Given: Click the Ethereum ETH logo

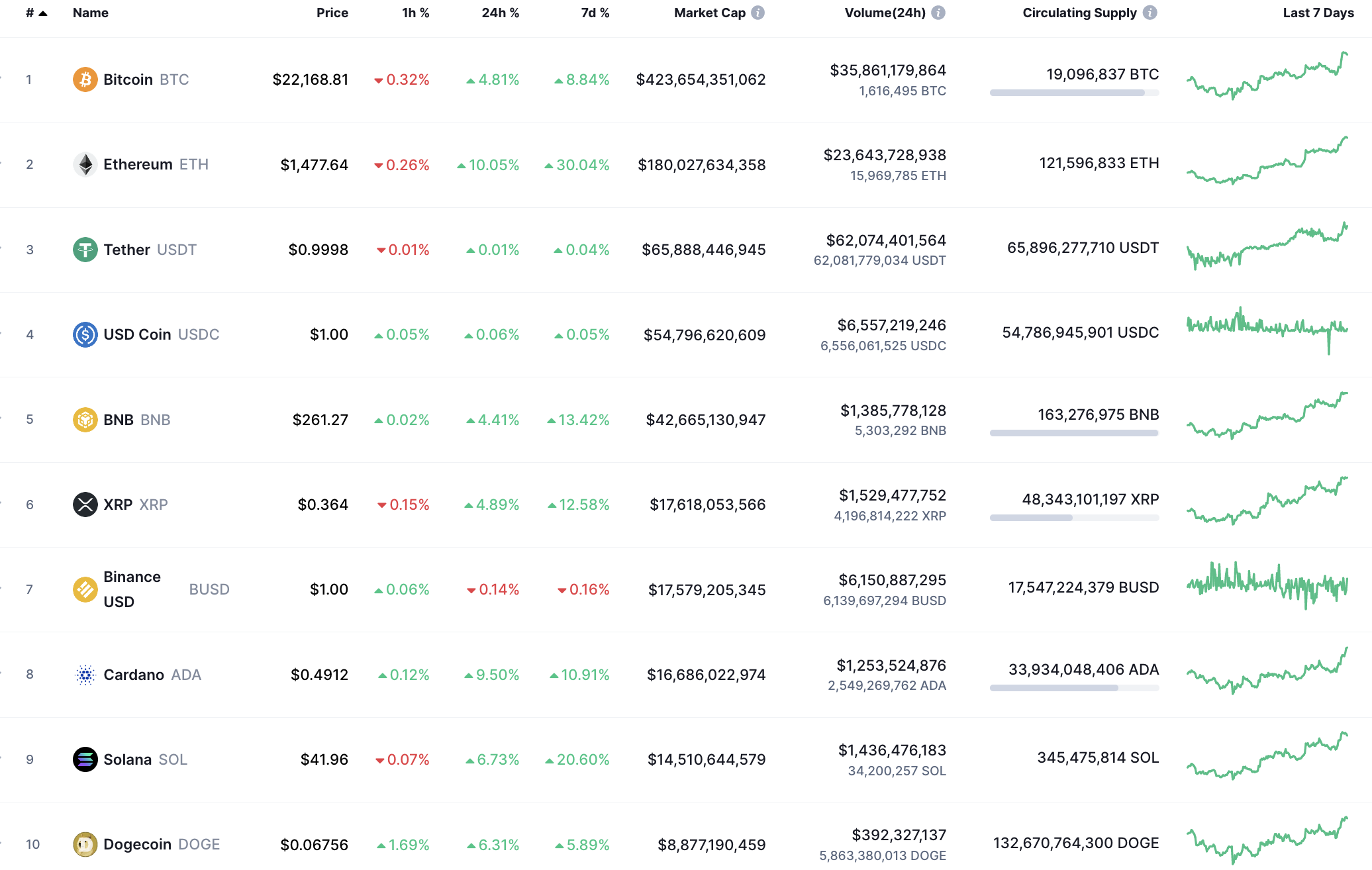Looking at the screenshot, I should click(85, 164).
